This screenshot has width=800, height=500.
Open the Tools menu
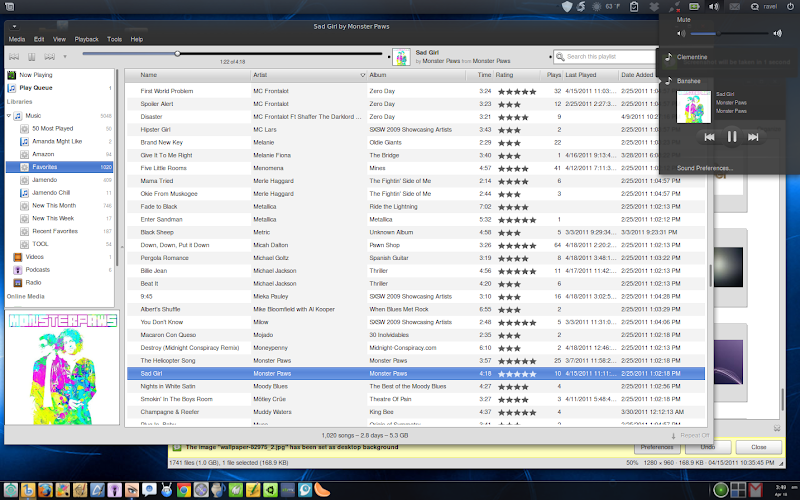coord(114,39)
